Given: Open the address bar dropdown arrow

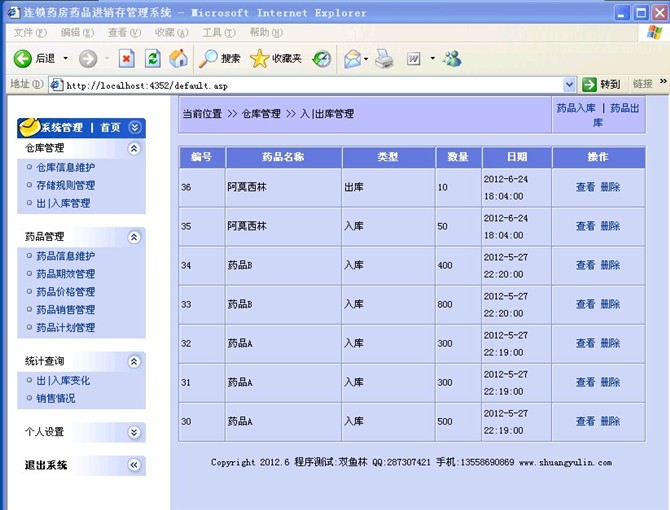Looking at the screenshot, I should point(569,85).
